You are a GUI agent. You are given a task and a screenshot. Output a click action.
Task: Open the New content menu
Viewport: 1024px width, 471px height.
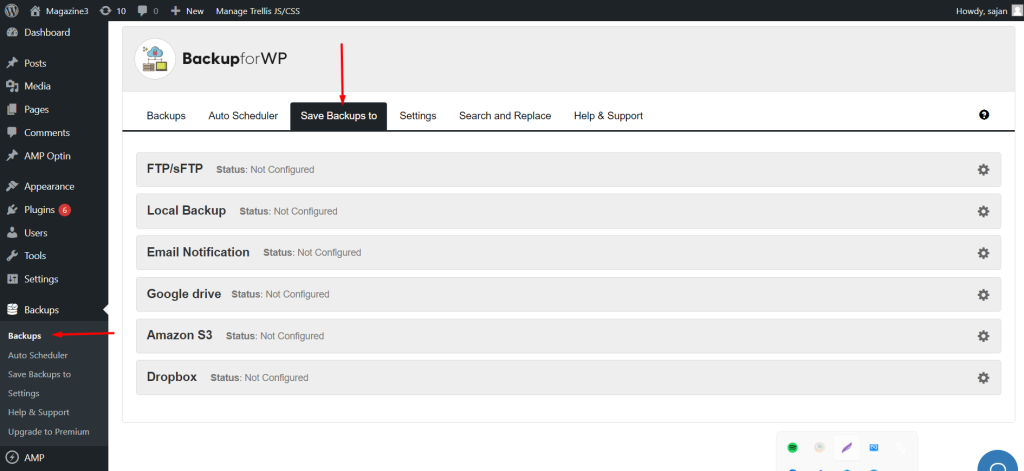(x=187, y=10)
